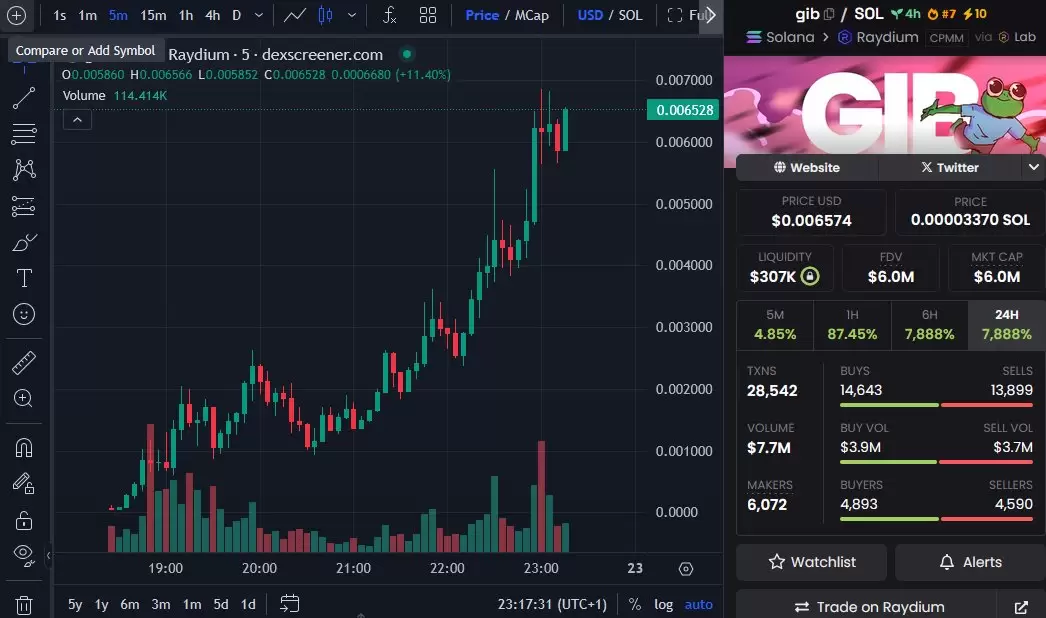Open the gib Twitter link

(x=950, y=168)
